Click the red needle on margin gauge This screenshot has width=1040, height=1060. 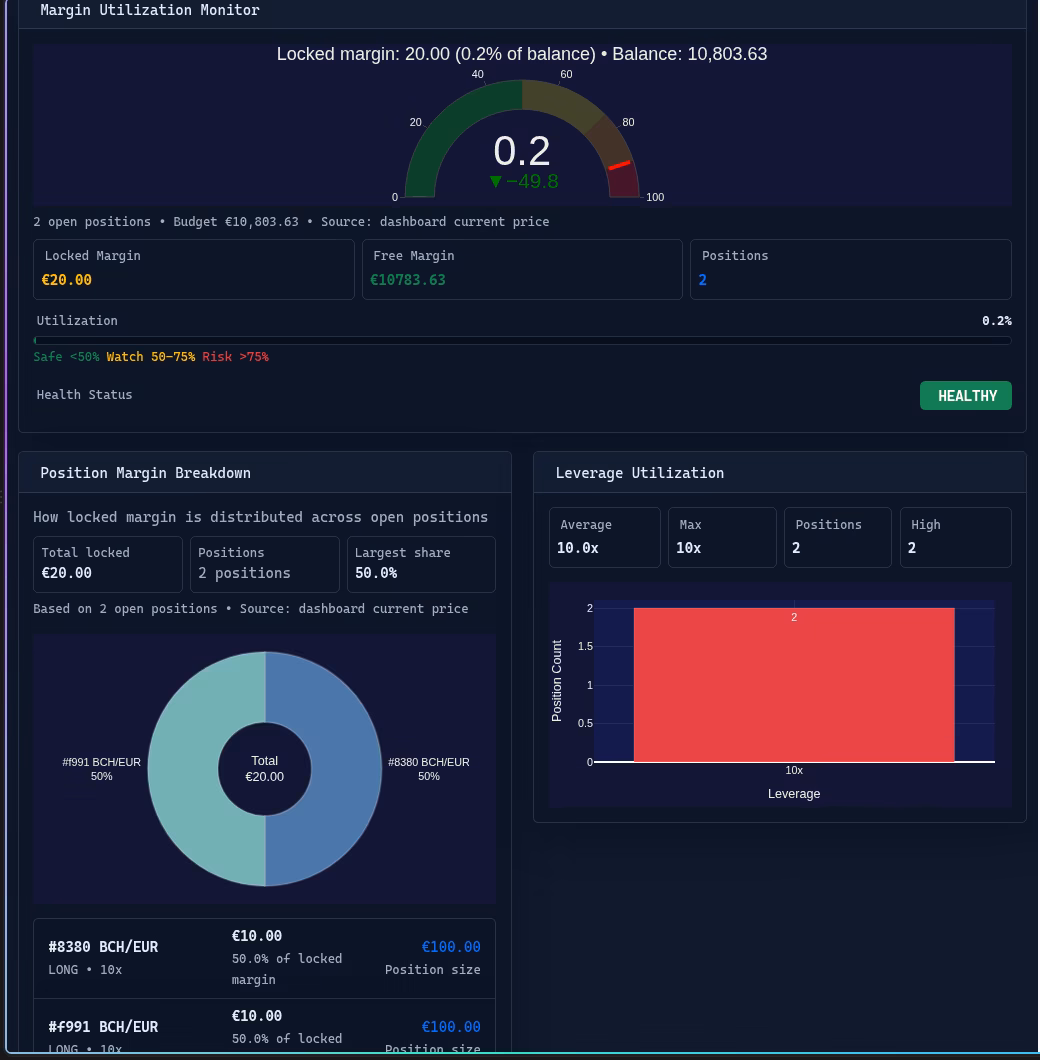tap(619, 165)
